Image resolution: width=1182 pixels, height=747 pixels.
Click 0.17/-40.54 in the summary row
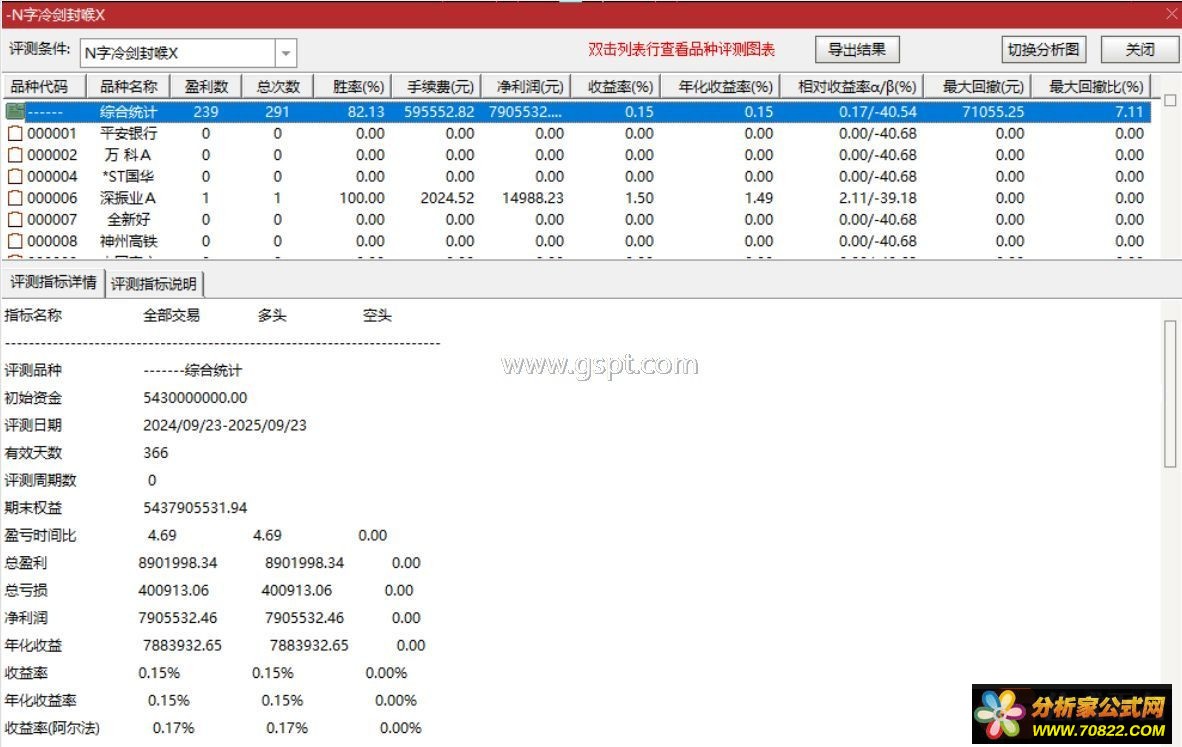[877, 112]
